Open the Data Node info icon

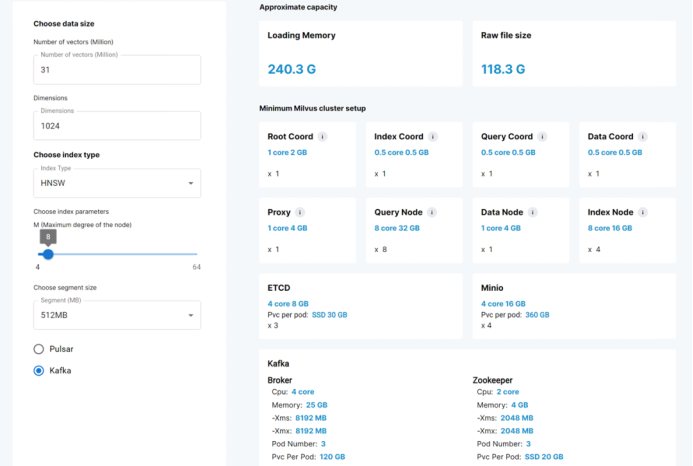(x=533, y=212)
